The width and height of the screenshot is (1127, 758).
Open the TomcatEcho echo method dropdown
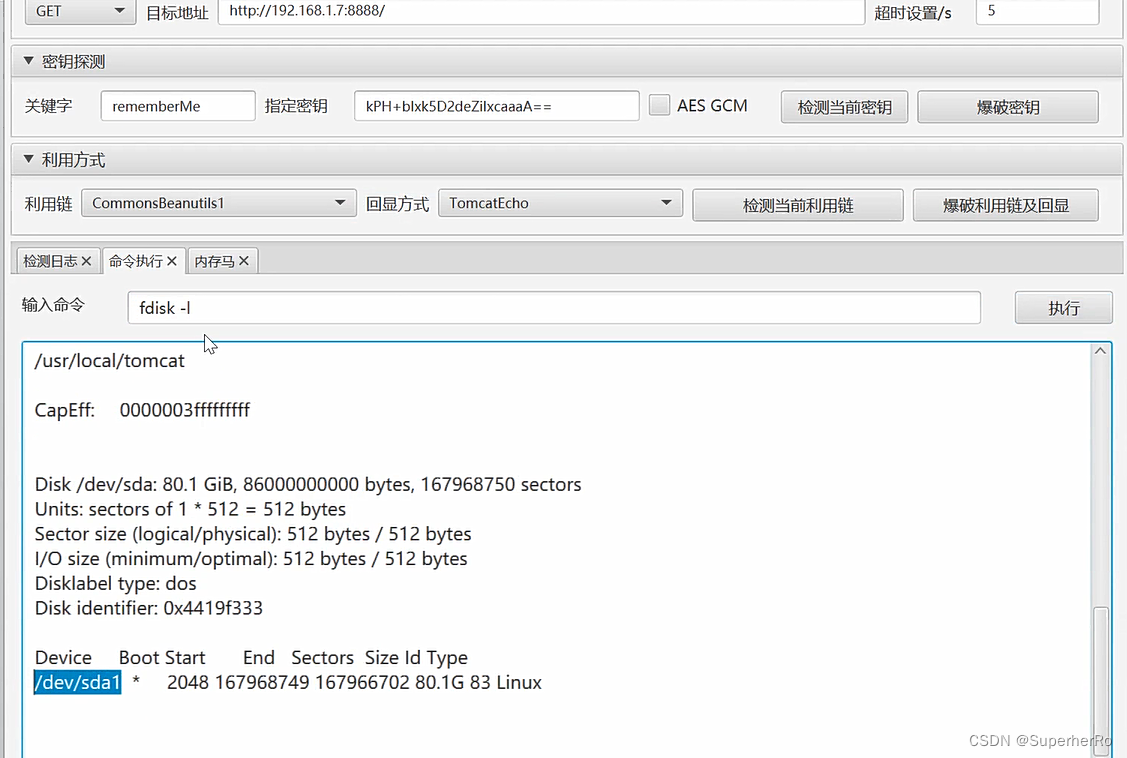(x=560, y=203)
